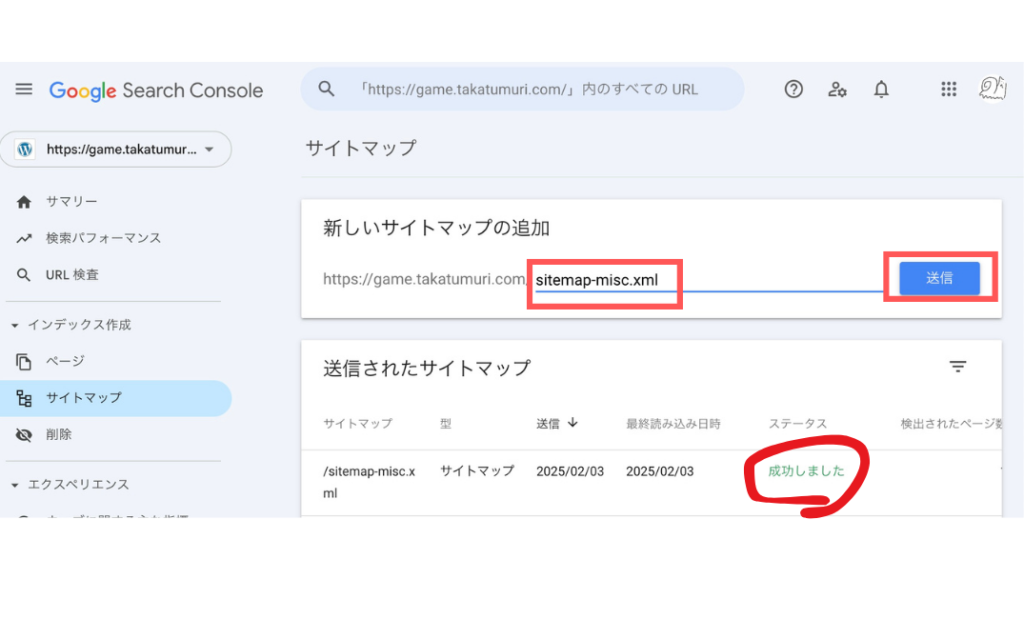The width and height of the screenshot is (1024, 619).
Task: Open the notifications bell
Action: [x=881, y=90]
